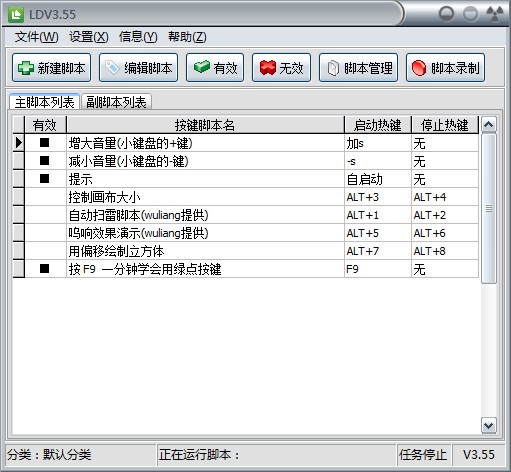Click the vertical scrollbar thumb
The height and width of the screenshot is (472, 511).
(489, 209)
